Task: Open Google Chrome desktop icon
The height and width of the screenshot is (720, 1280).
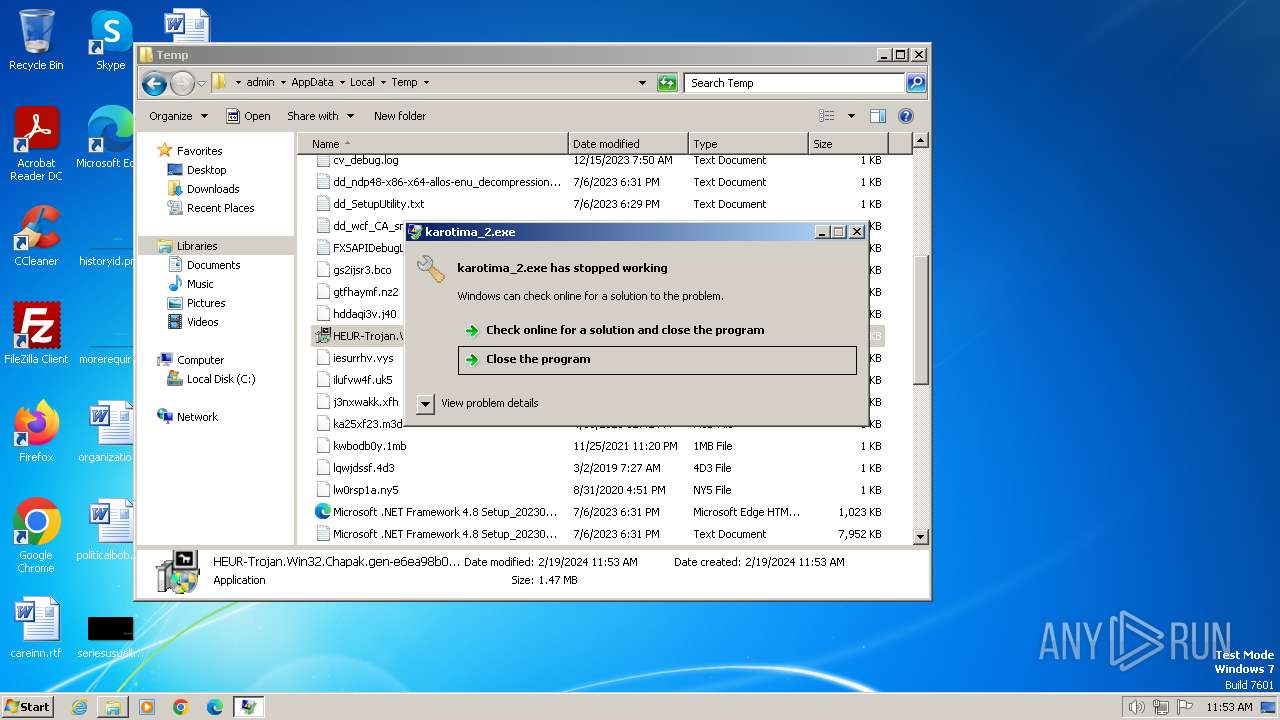Action: pos(36,536)
